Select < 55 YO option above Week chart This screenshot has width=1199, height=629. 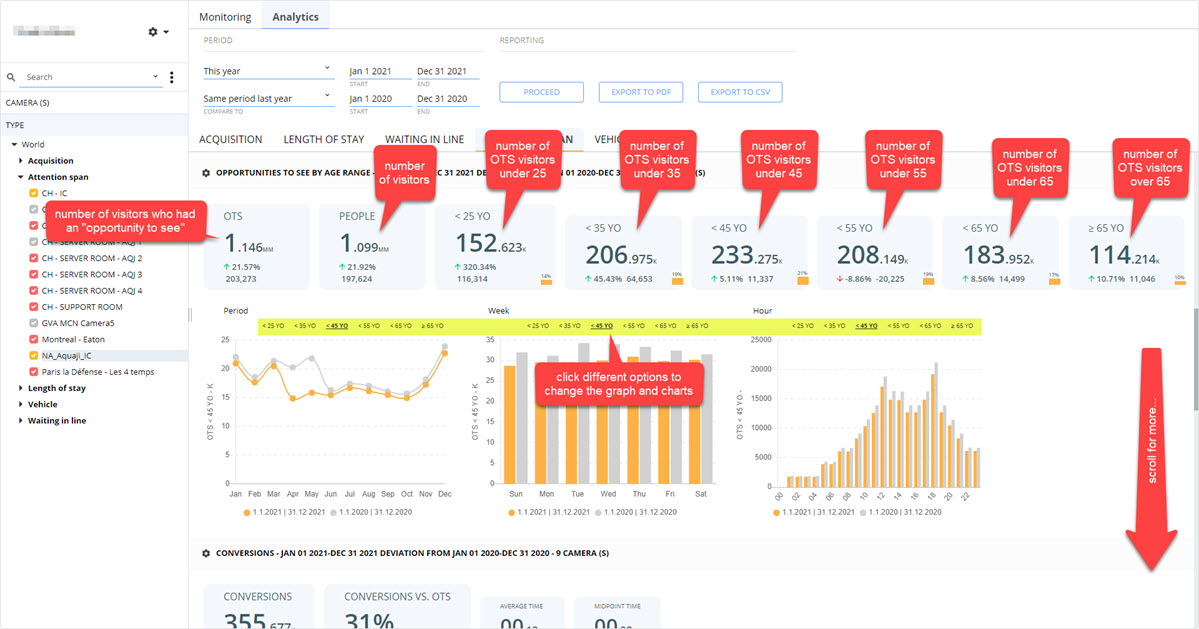pos(633,326)
